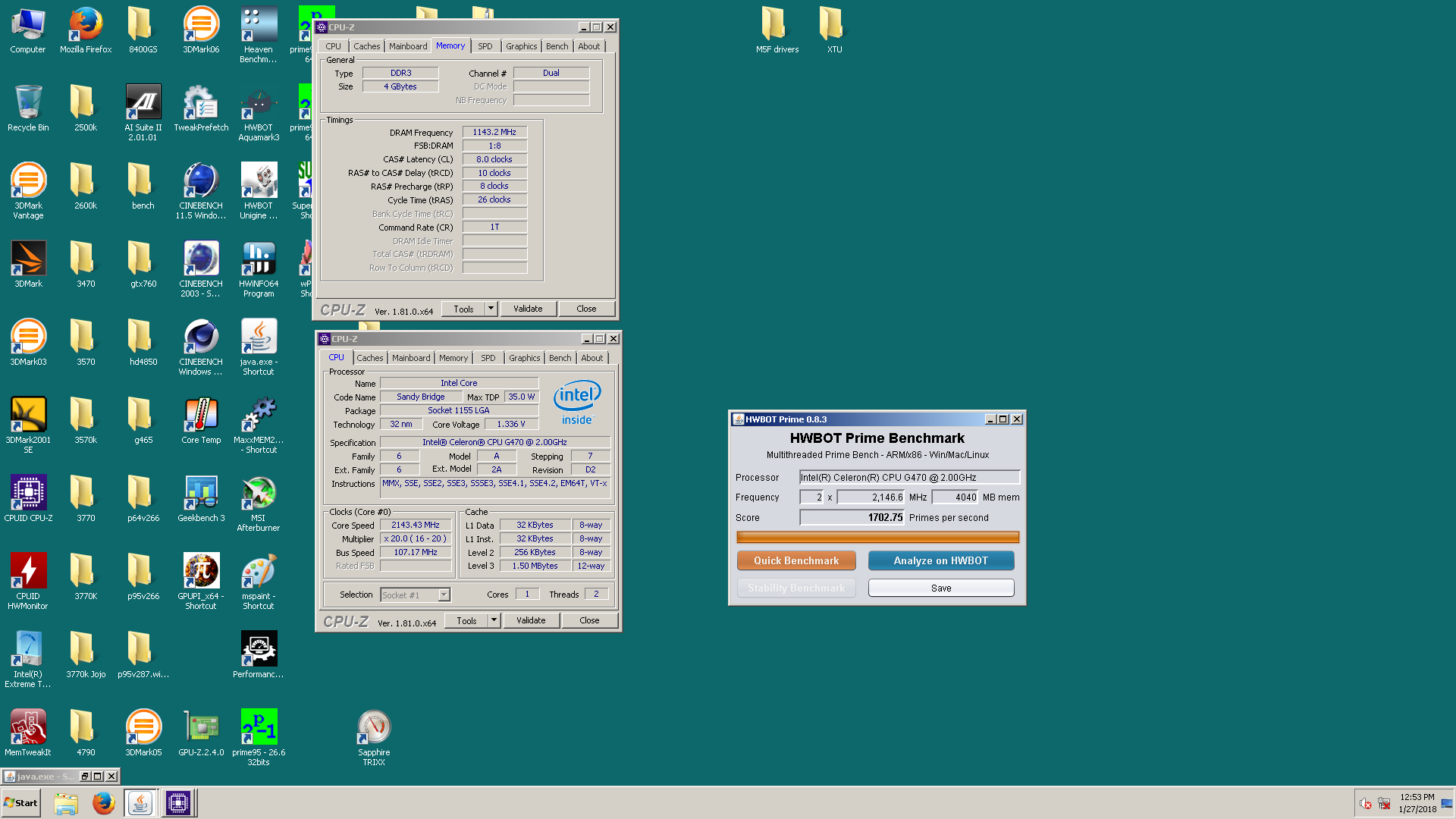
Task: Launch HWiNFO64 Program shortcut
Action: (259, 269)
